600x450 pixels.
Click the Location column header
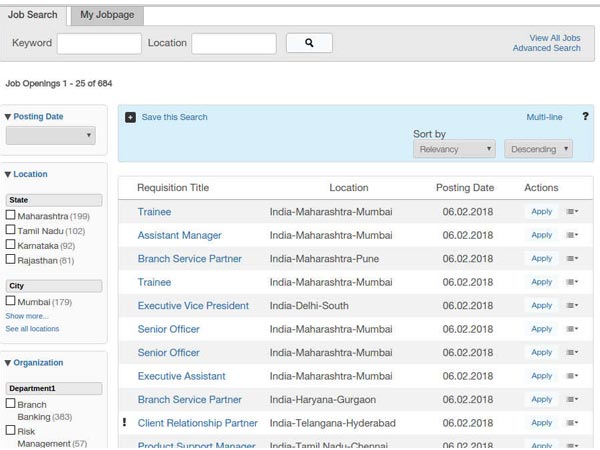click(x=349, y=188)
